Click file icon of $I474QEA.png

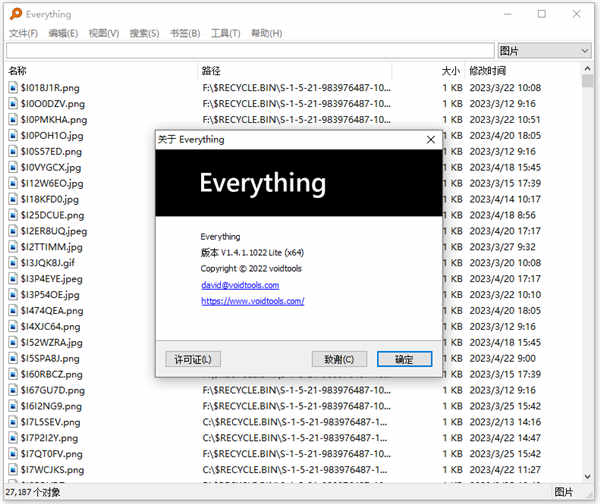pyautogui.click(x=13, y=311)
